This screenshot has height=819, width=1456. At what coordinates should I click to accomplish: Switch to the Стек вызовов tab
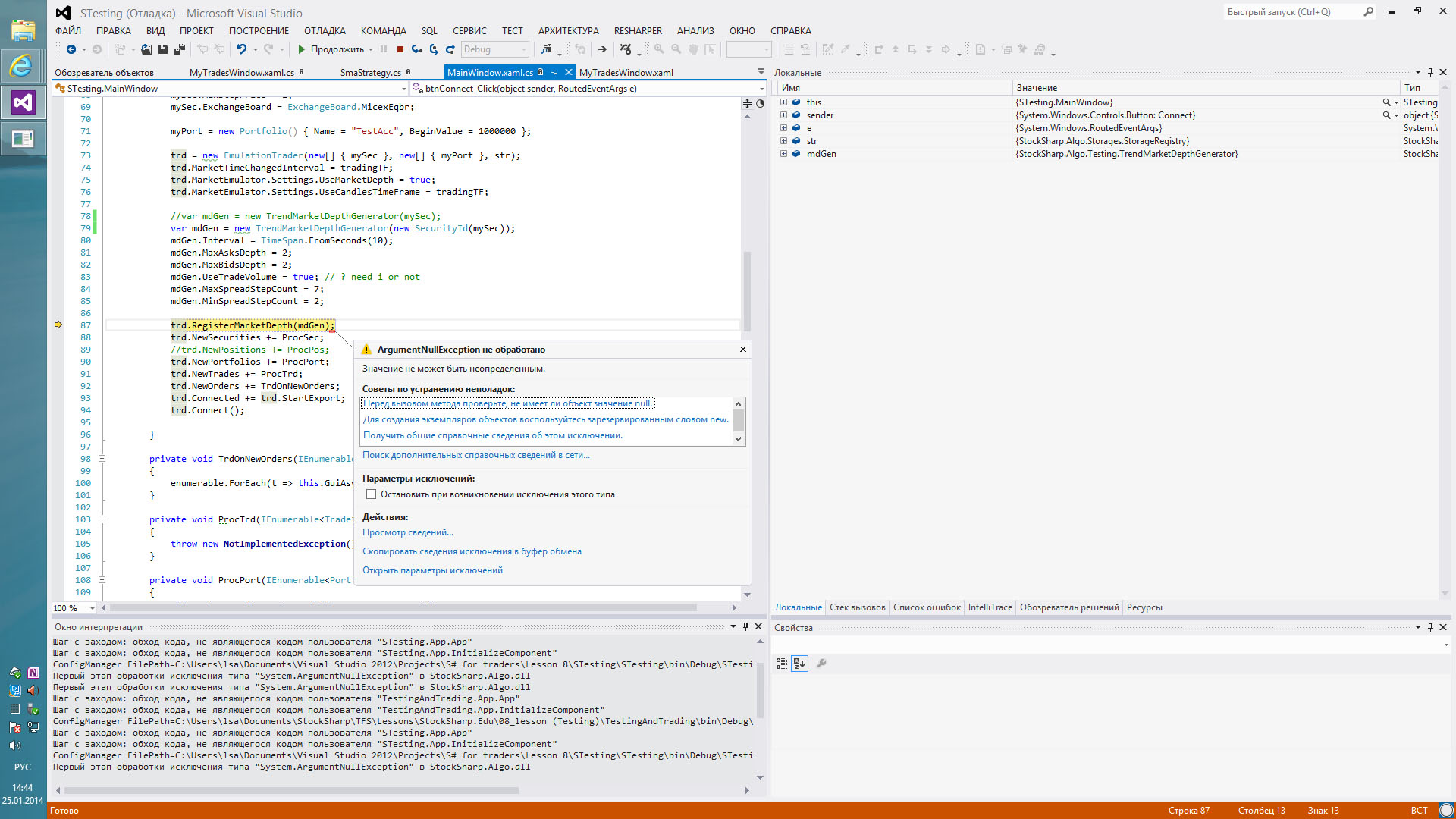[x=857, y=607]
